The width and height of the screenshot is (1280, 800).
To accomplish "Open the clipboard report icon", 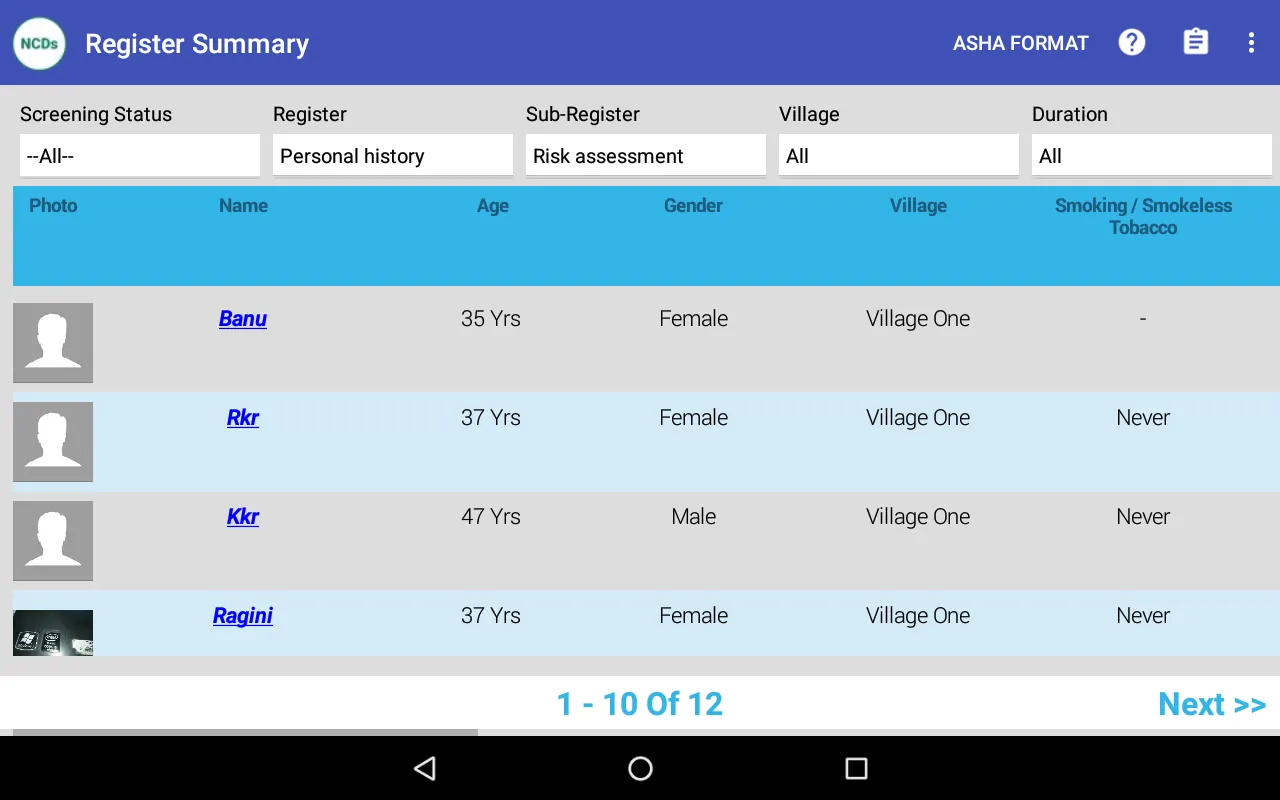I will pyautogui.click(x=1195, y=42).
